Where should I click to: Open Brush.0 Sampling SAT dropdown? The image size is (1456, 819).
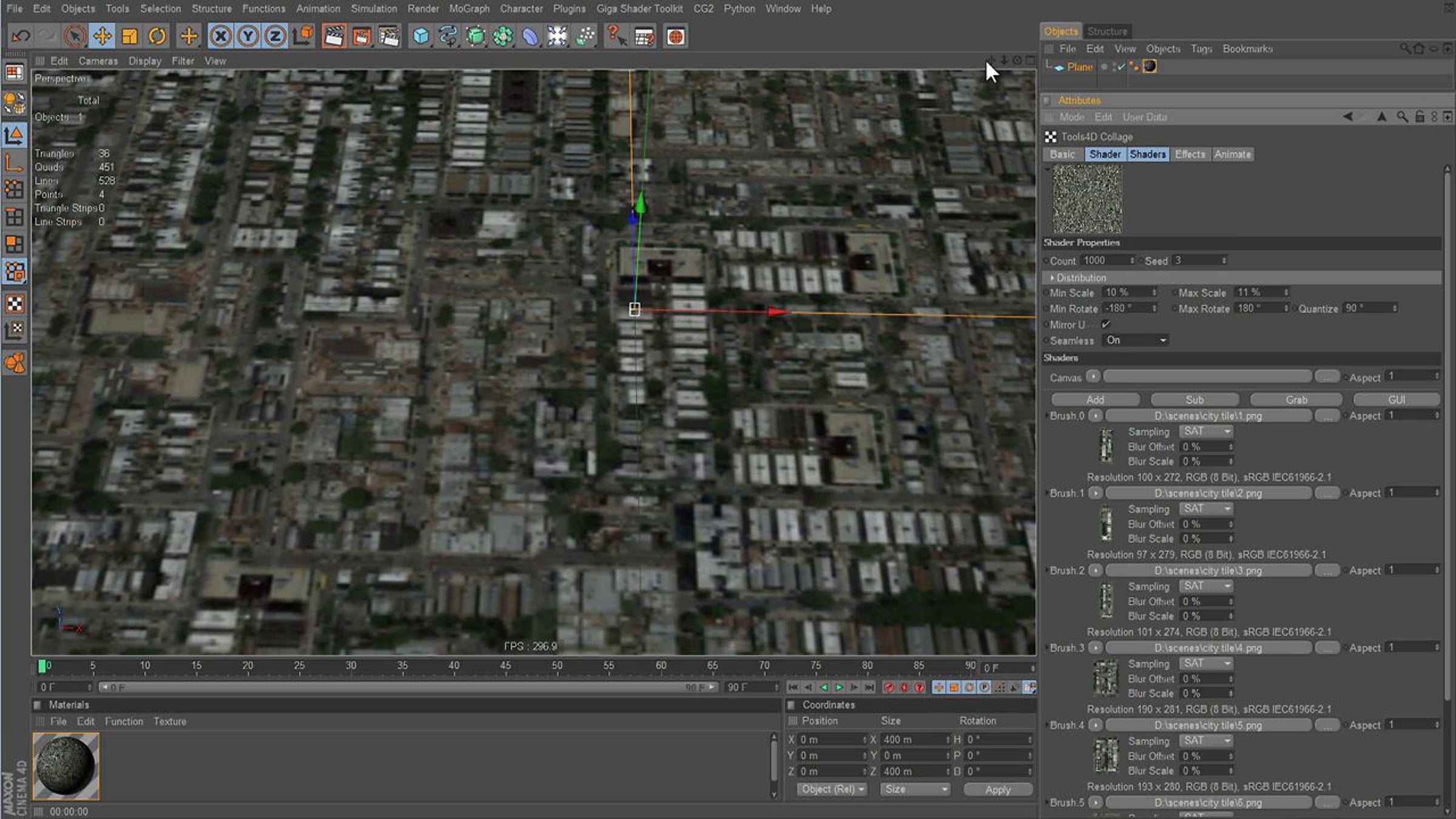[1207, 431]
